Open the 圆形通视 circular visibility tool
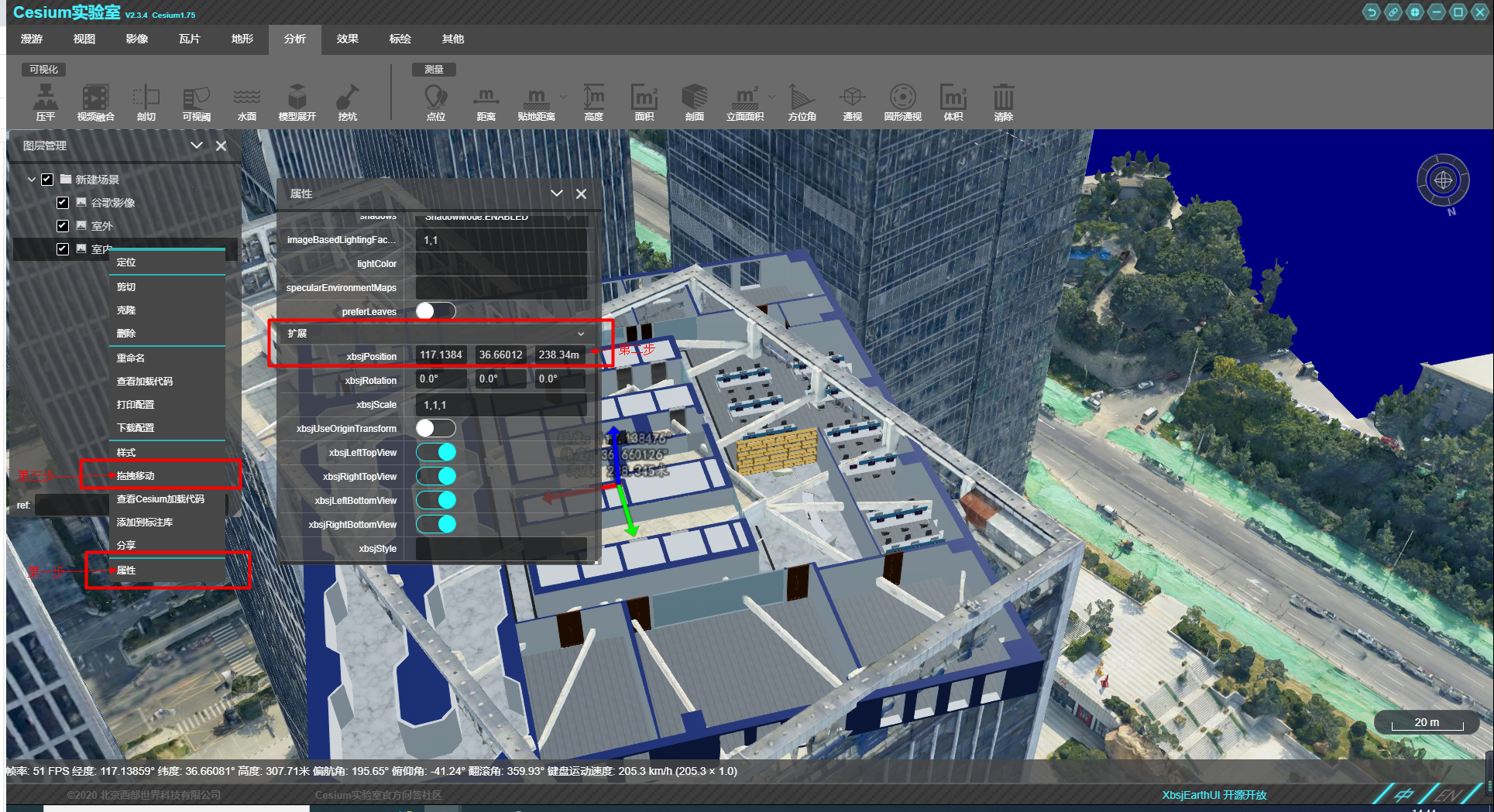The height and width of the screenshot is (812, 1494). point(902,102)
